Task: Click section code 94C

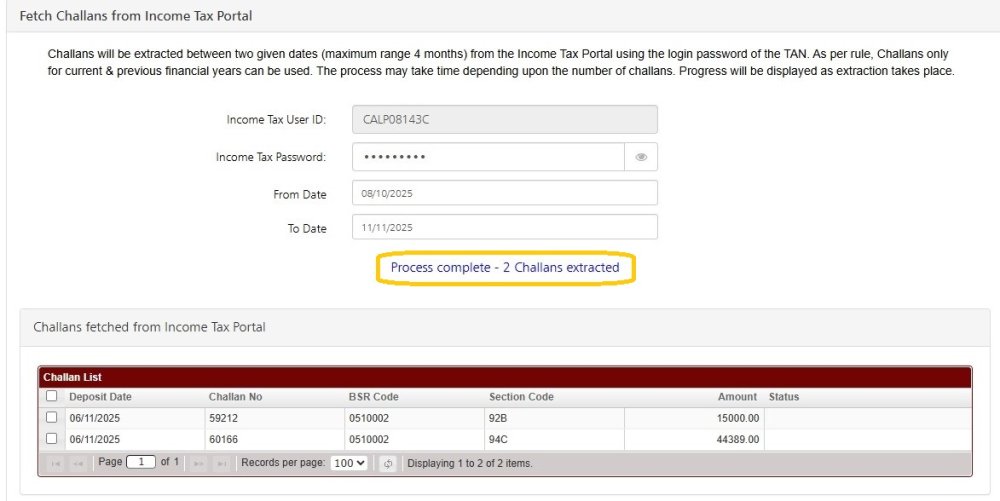Action: (x=497, y=440)
